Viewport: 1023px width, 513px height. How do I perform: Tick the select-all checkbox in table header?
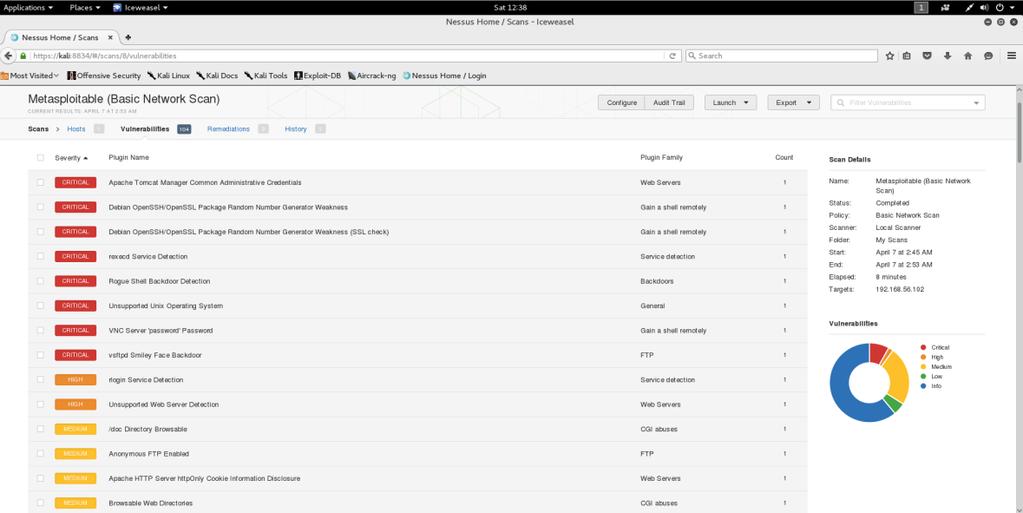point(40,157)
